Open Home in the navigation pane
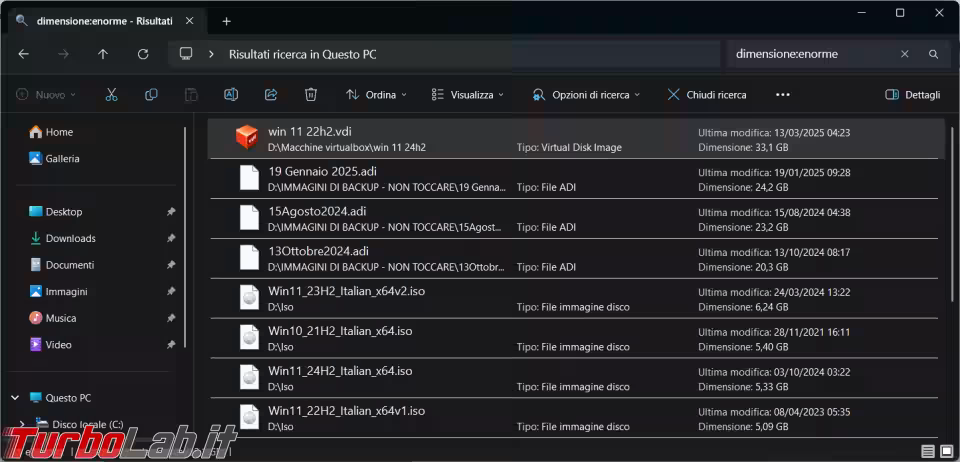Image resolution: width=960 pixels, height=462 pixels. pyautogui.click(x=51, y=132)
